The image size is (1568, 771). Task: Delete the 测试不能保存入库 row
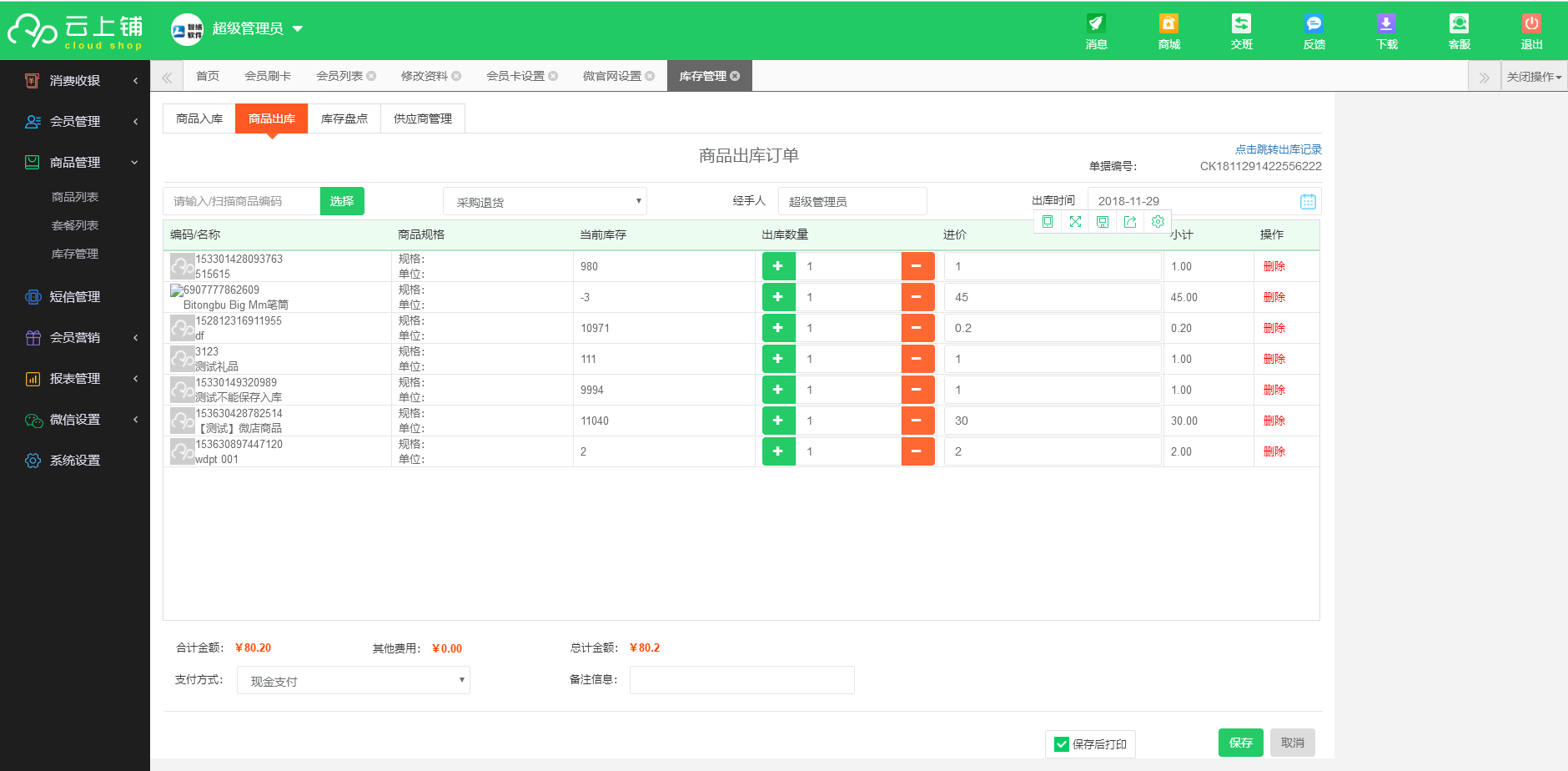coord(1274,390)
